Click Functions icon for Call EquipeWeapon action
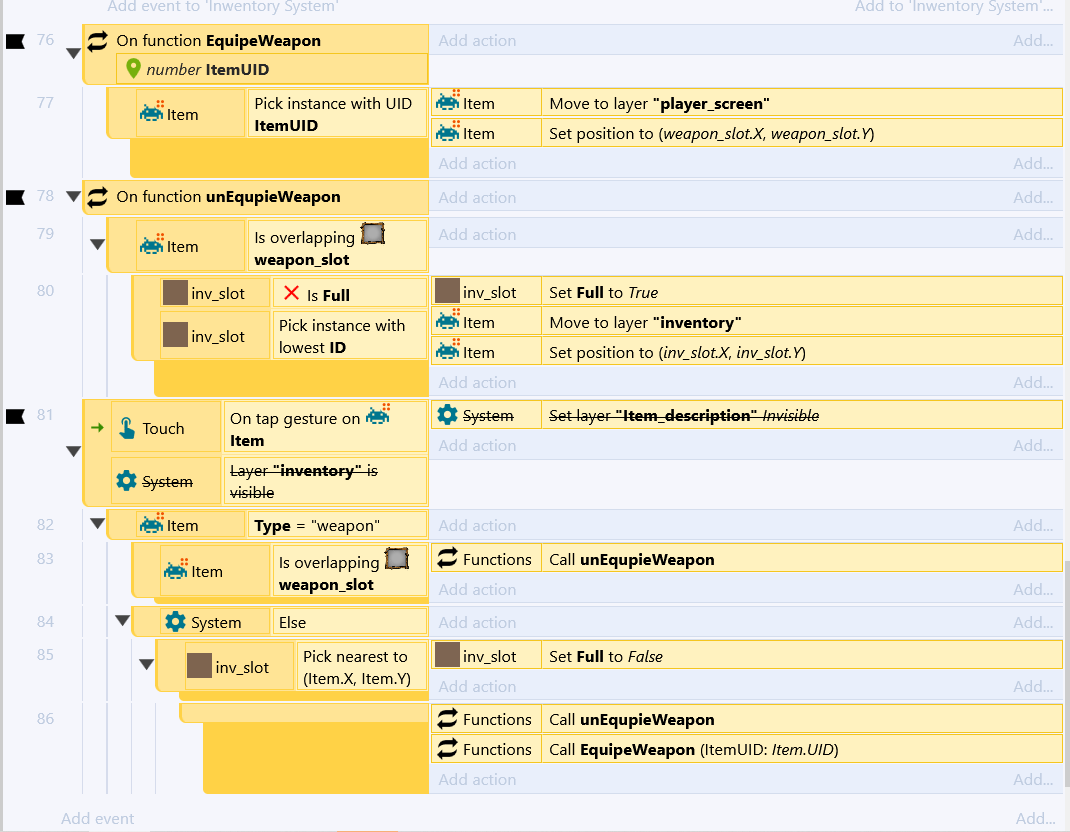1070x832 pixels. pos(447,749)
